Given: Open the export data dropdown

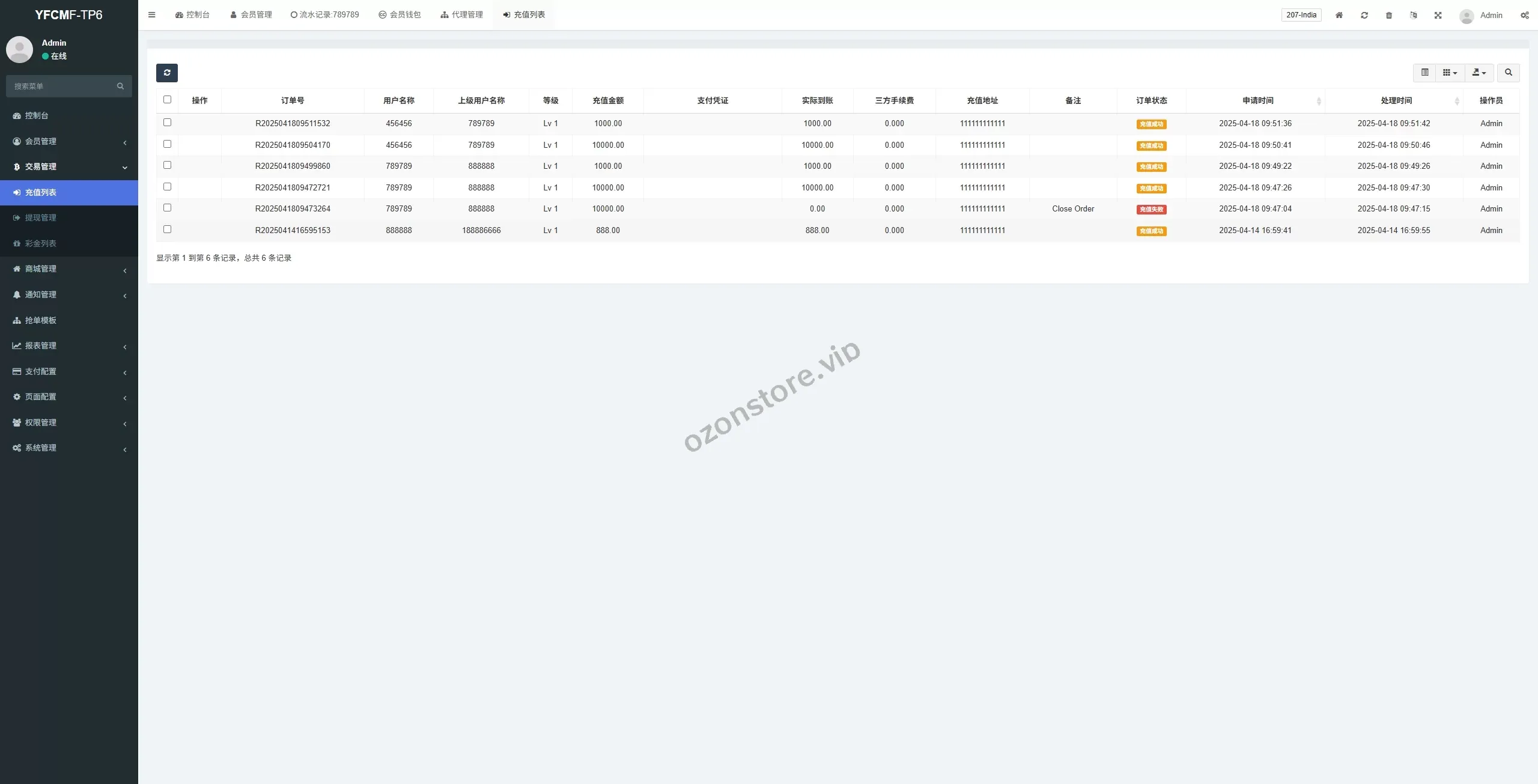Looking at the screenshot, I should (x=1479, y=73).
